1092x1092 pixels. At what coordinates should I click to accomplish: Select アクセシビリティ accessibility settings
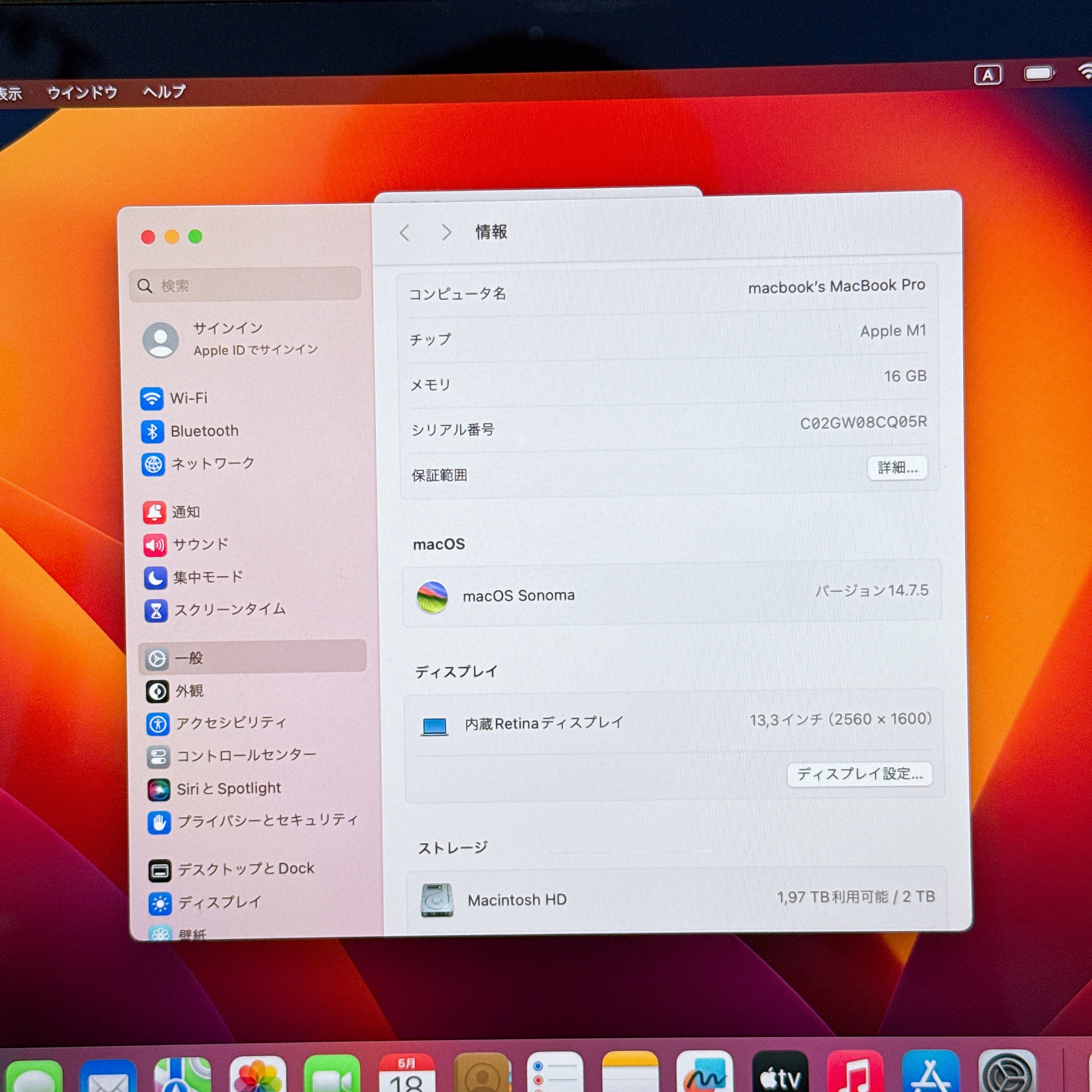231,723
